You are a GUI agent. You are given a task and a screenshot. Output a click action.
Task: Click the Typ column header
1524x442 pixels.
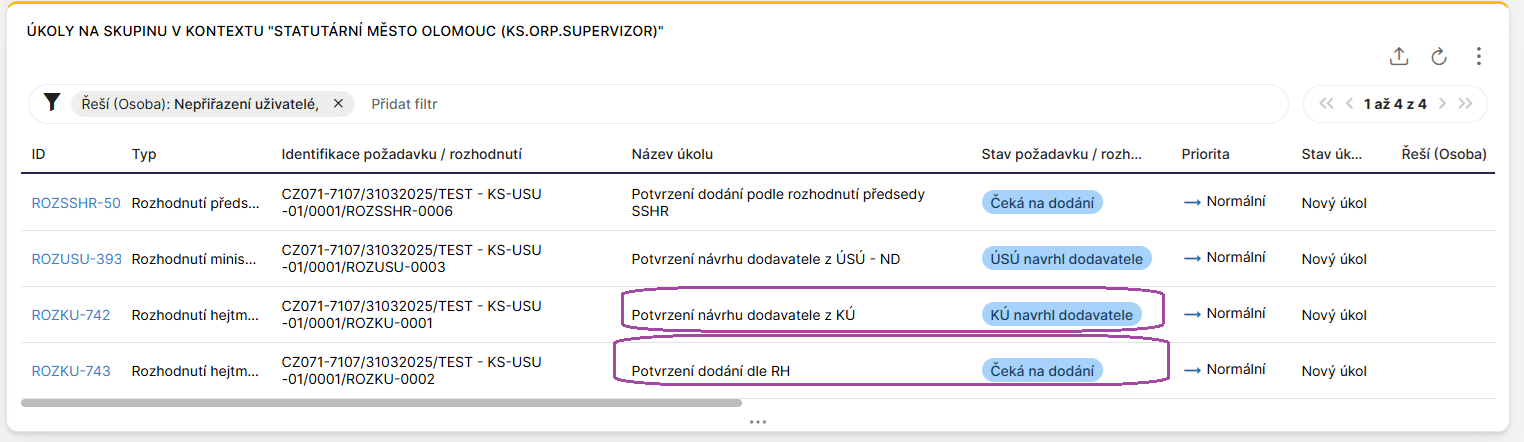[x=144, y=154]
